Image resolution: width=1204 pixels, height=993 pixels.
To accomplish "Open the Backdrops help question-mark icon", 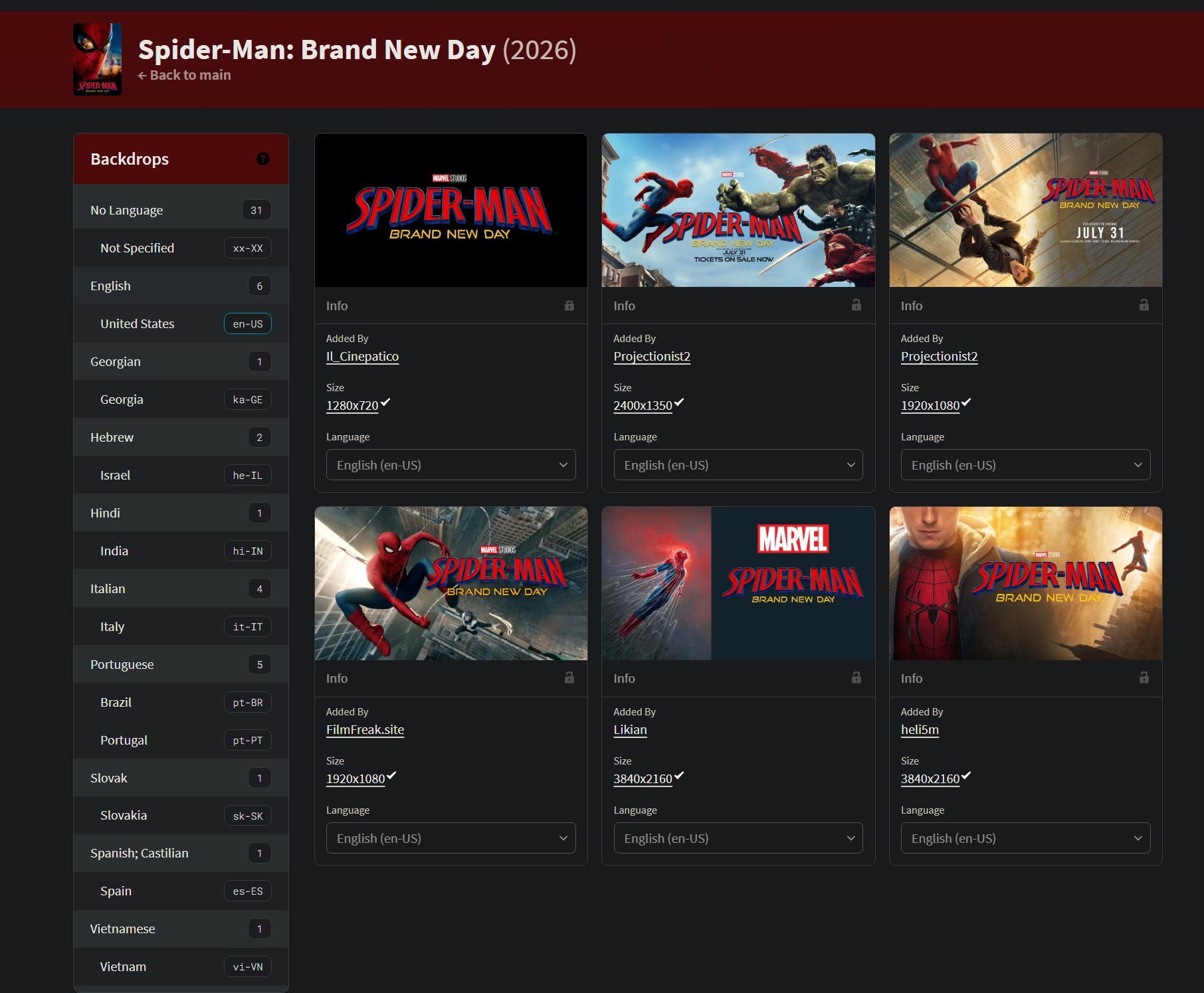I will point(263,159).
